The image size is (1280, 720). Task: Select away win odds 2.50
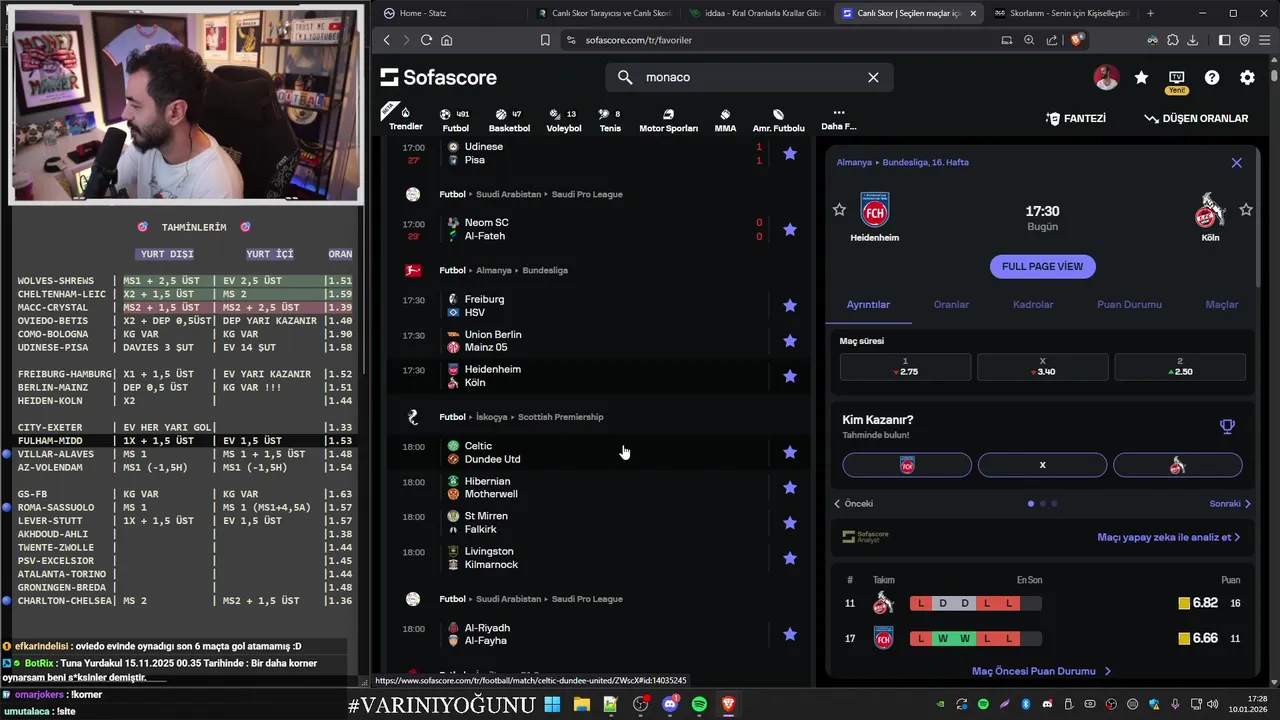point(1180,366)
